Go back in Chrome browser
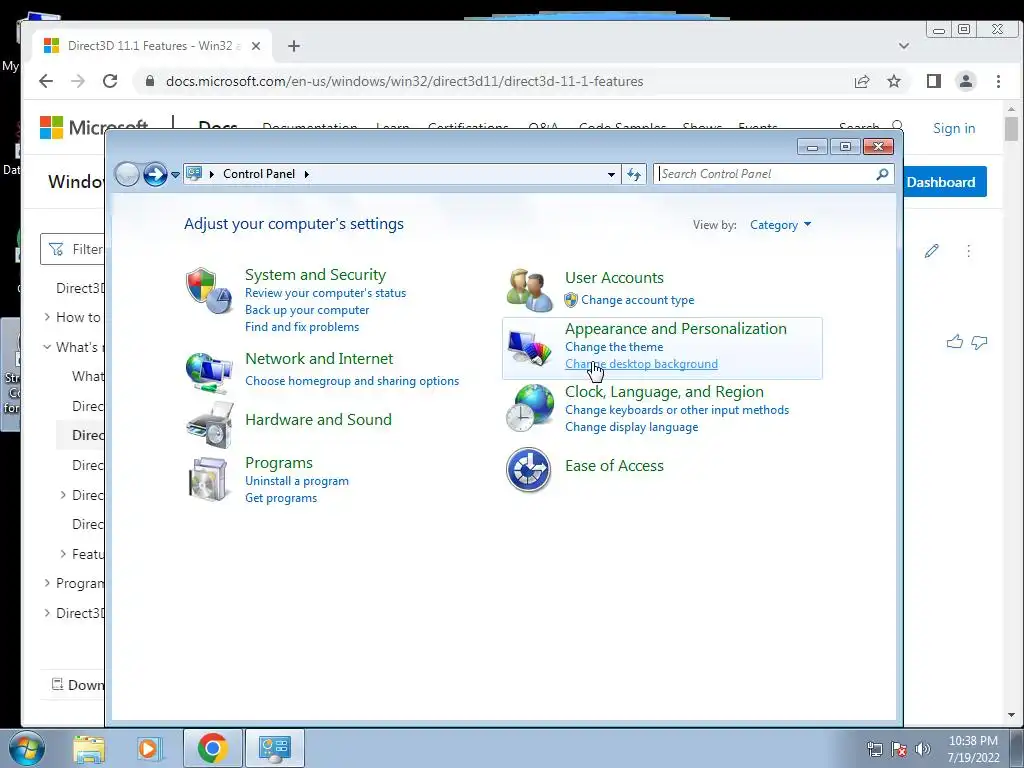 click(46, 81)
